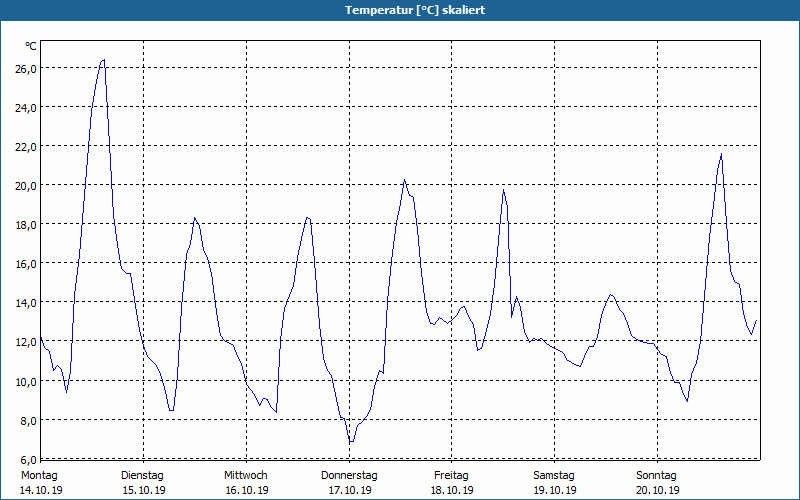Click the title 'Temperatur [°C] skaliert'

[415, 10]
